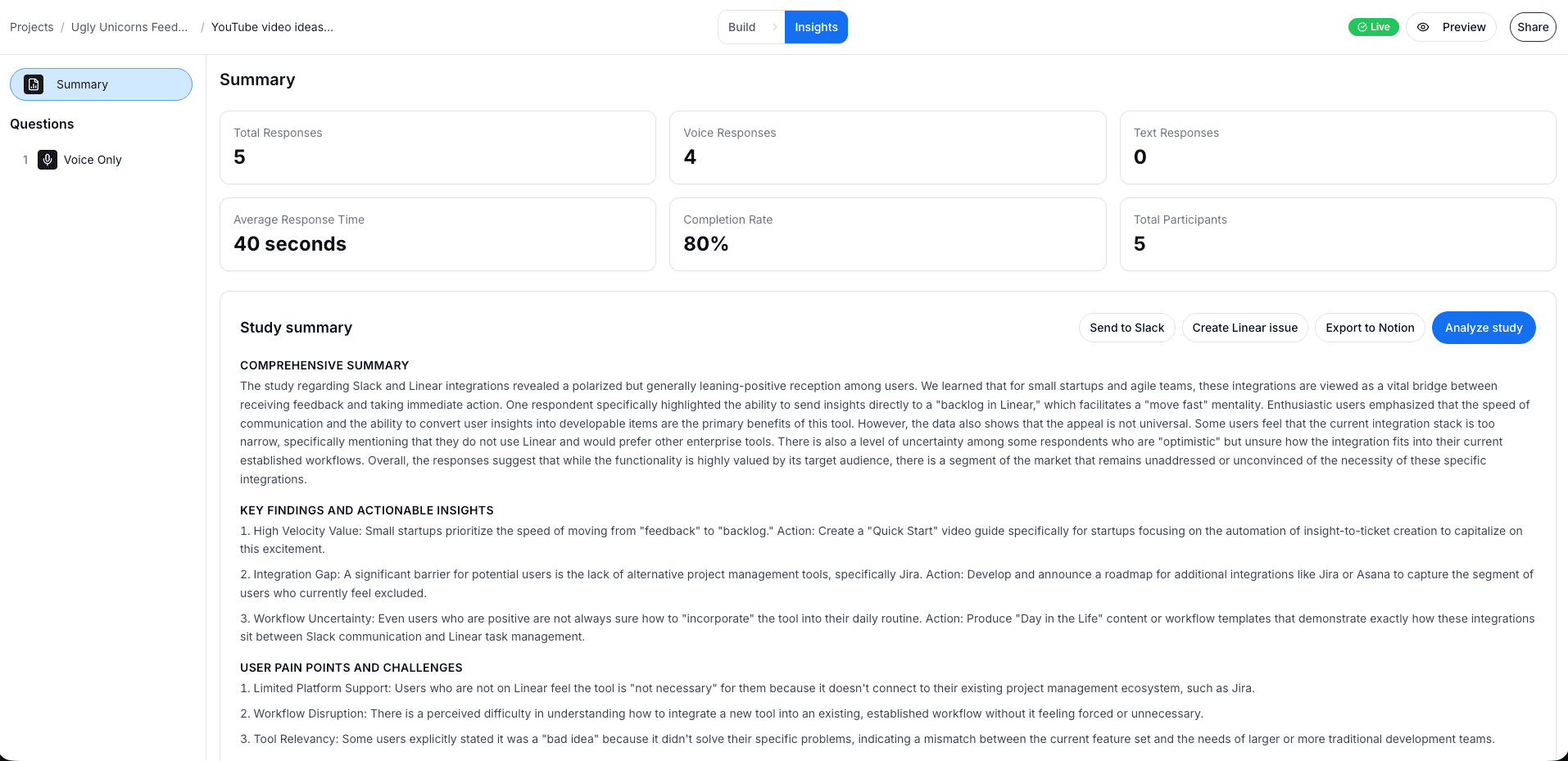This screenshot has height=761, width=1568.
Task: Click the eye icon on the Preview button
Action: [x=1422, y=27]
